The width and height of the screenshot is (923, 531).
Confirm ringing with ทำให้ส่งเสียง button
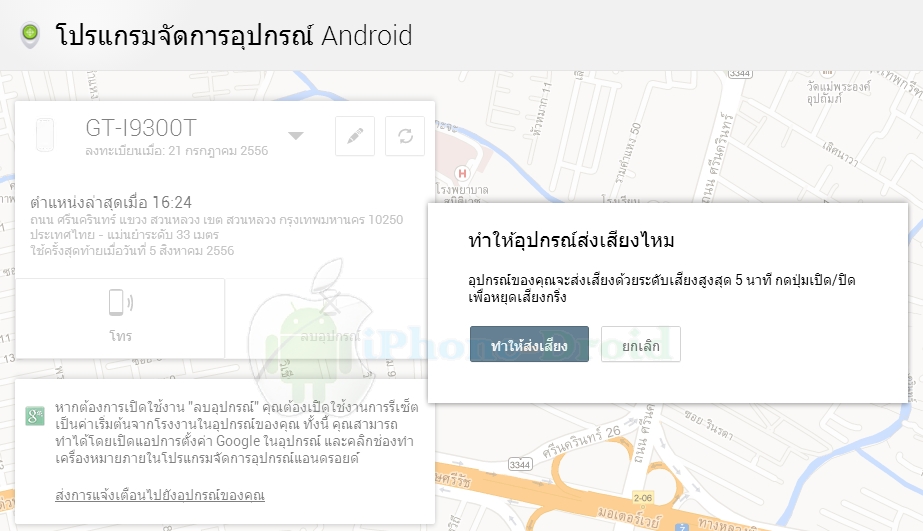pos(529,344)
